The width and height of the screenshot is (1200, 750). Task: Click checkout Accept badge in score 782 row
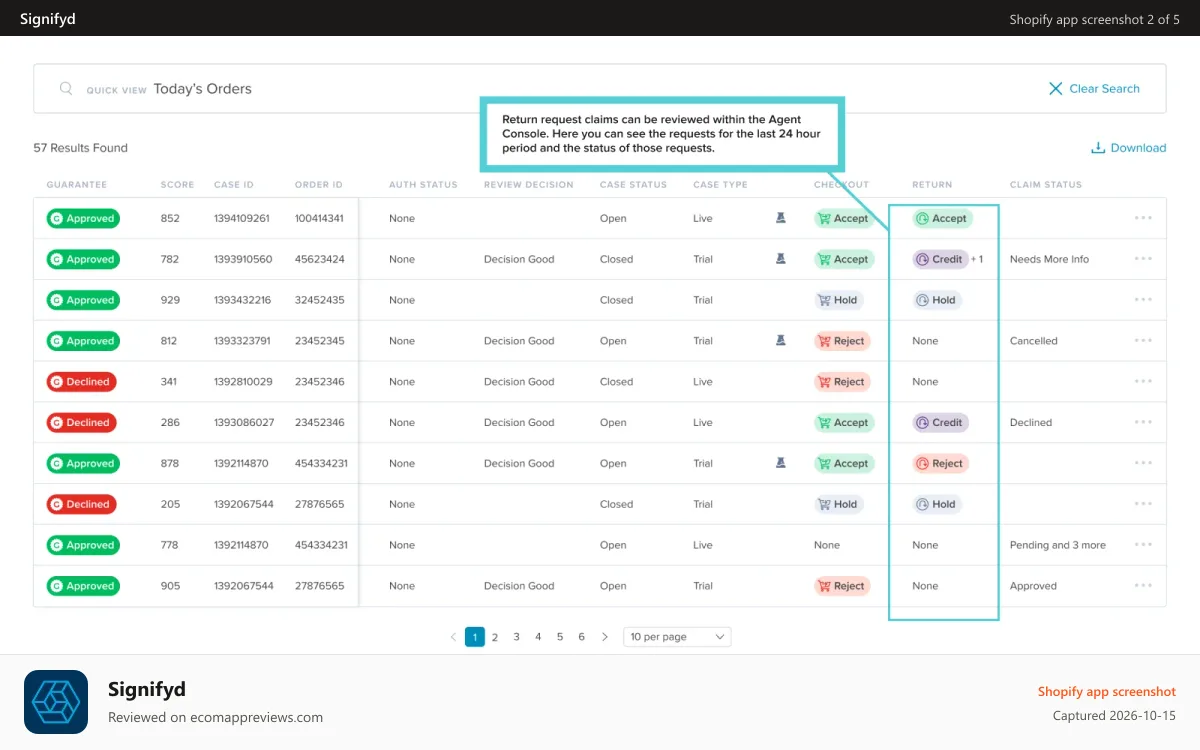click(844, 259)
